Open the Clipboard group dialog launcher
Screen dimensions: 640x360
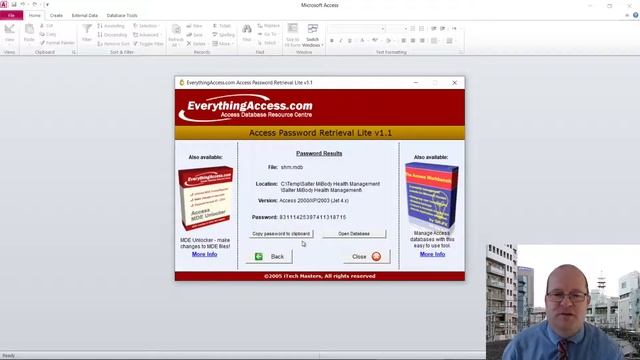coord(74,52)
